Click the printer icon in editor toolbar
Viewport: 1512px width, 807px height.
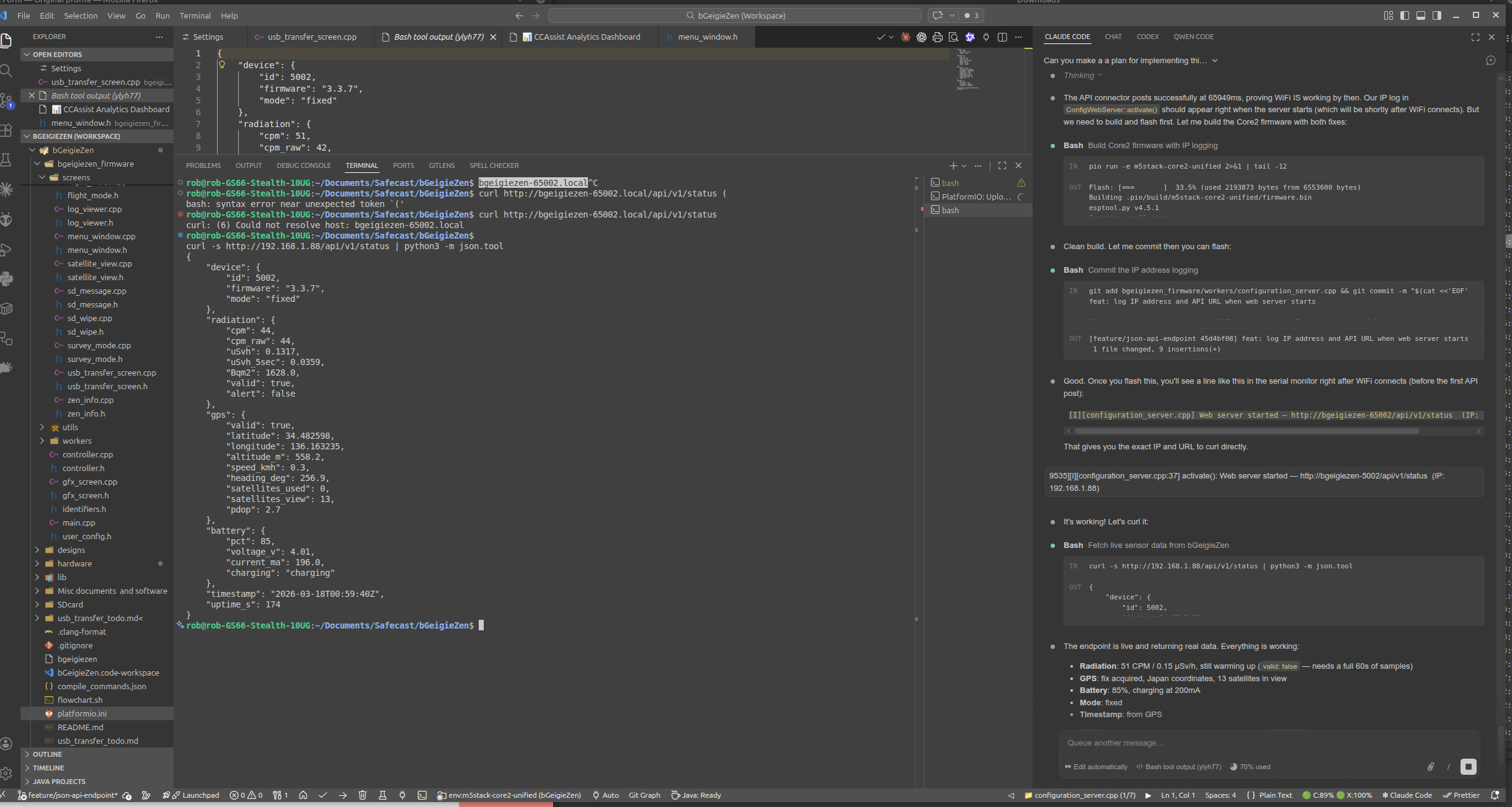938,37
